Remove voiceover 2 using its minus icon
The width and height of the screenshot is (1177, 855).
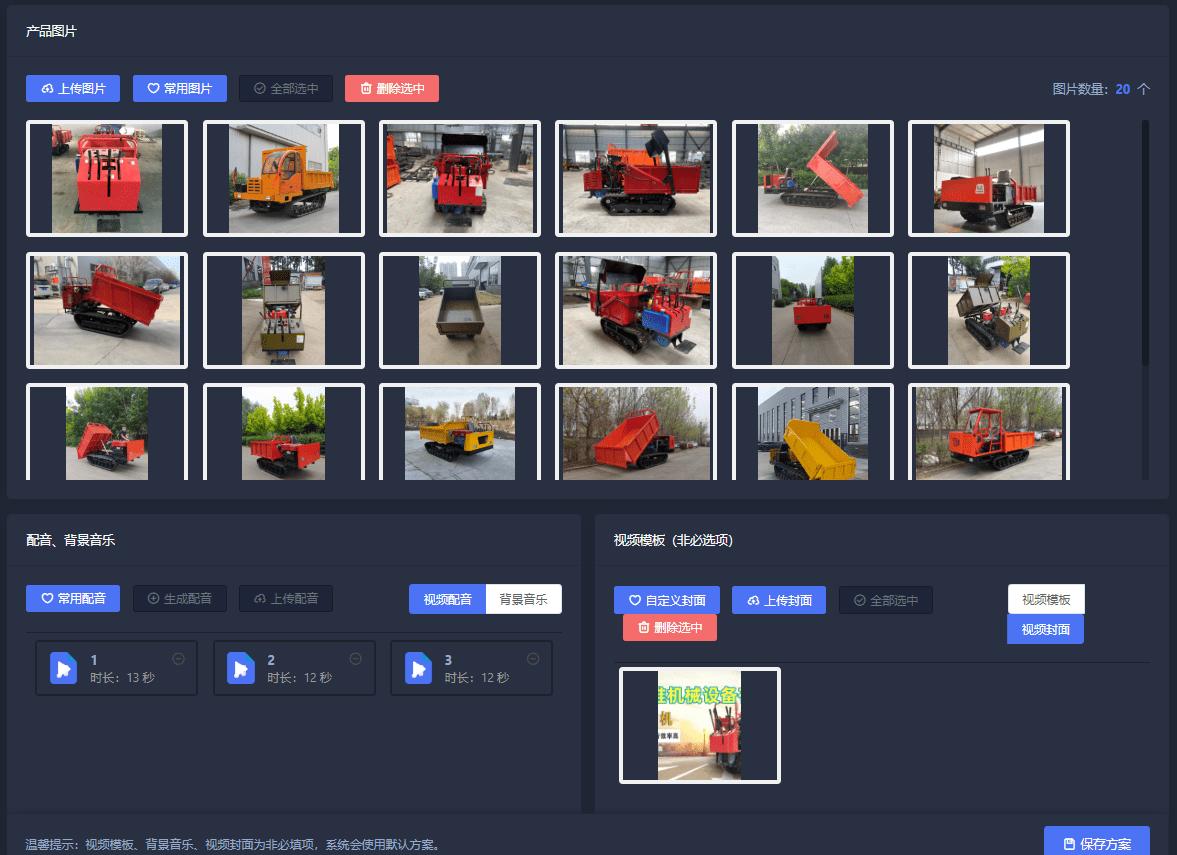coord(356,658)
